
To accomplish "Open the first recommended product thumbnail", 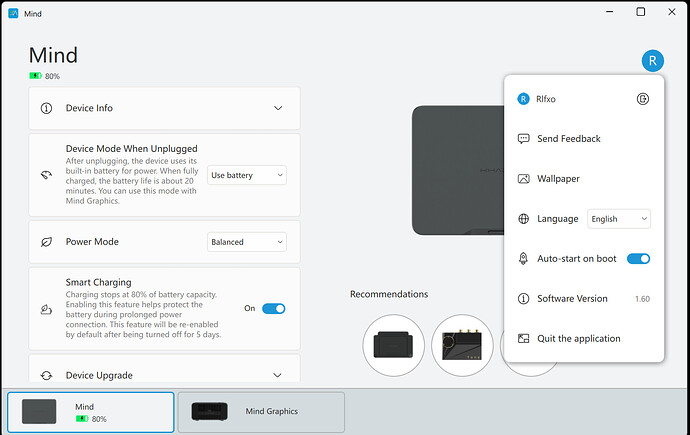I will coord(393,345).
